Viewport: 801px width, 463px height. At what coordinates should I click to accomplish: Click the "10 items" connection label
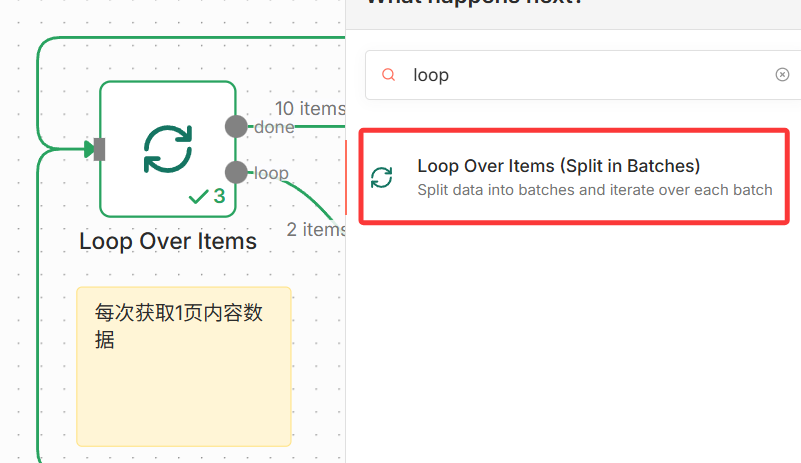point(309,108)
